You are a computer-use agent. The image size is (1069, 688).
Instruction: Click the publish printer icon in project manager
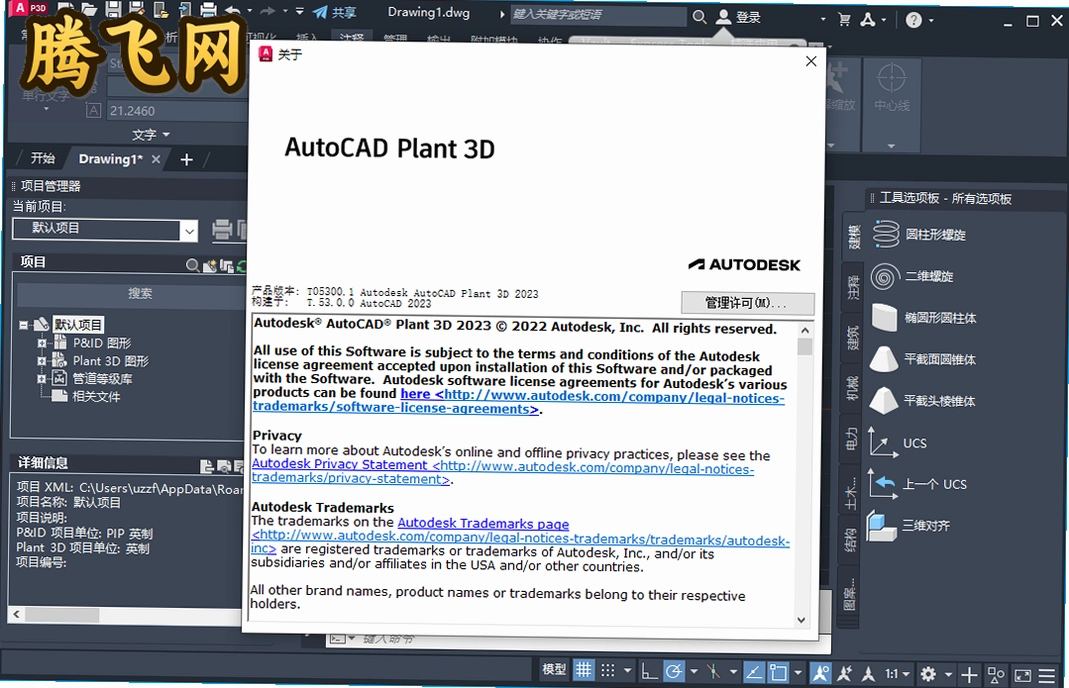[x=222, y=230]
